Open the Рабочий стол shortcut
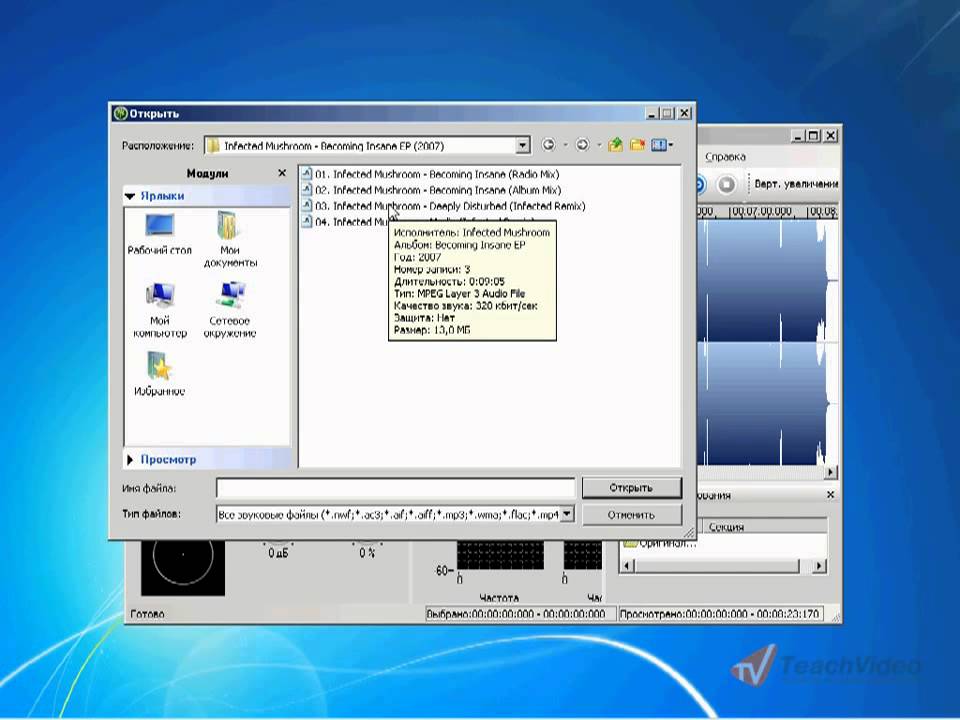 159,234
